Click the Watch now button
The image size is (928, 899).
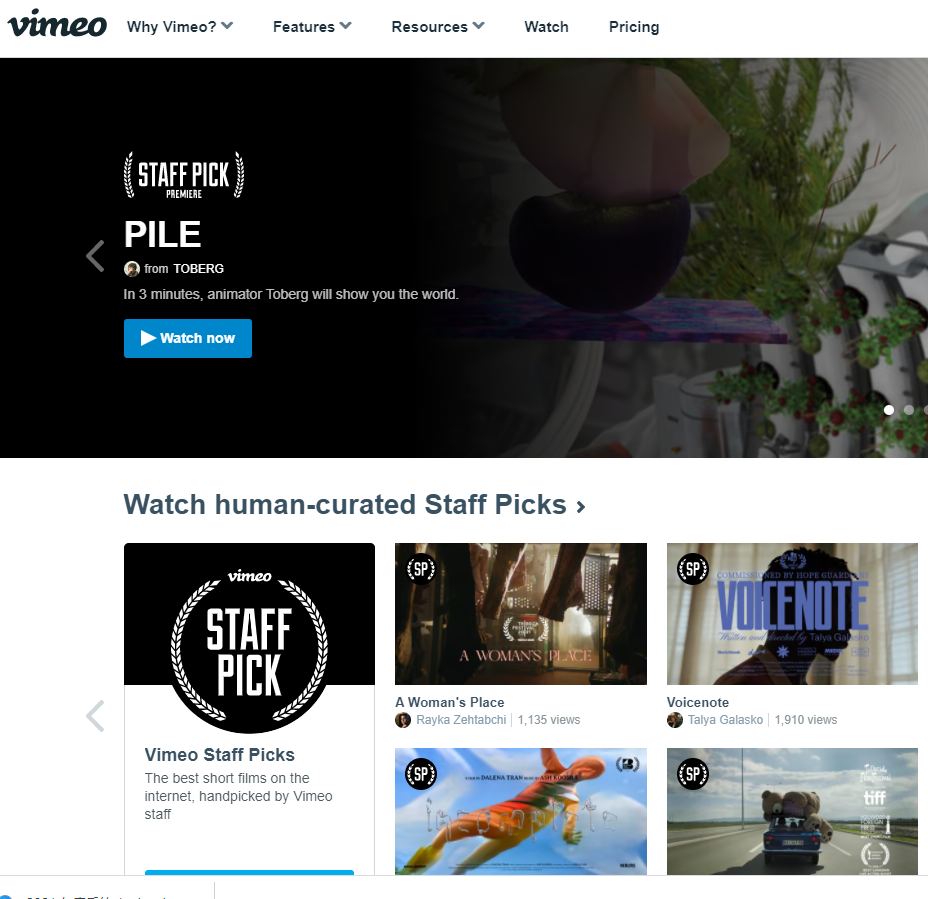pyautogui.click(x=188, y=339)
